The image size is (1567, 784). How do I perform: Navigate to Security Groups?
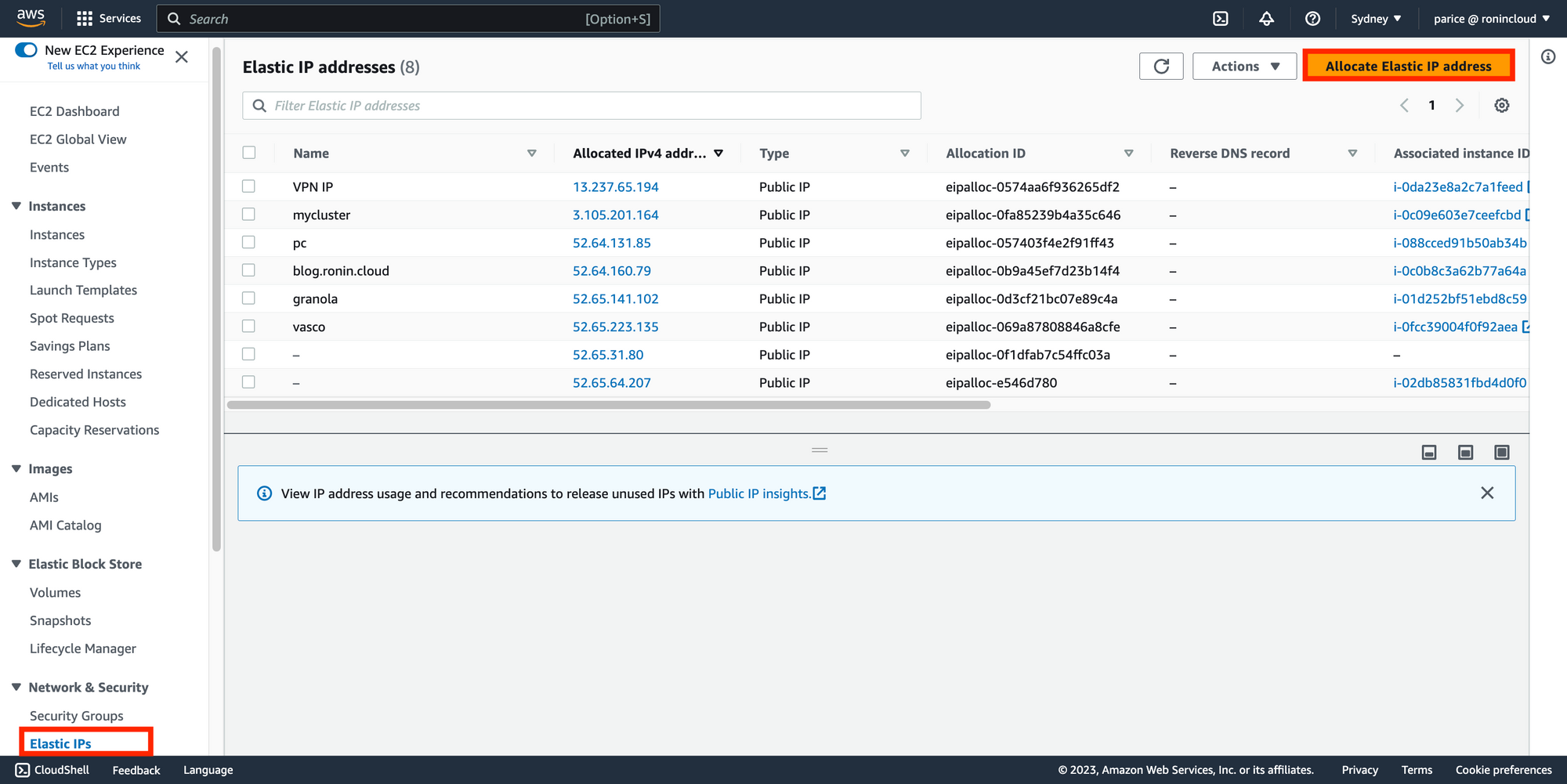pos(77,716)
